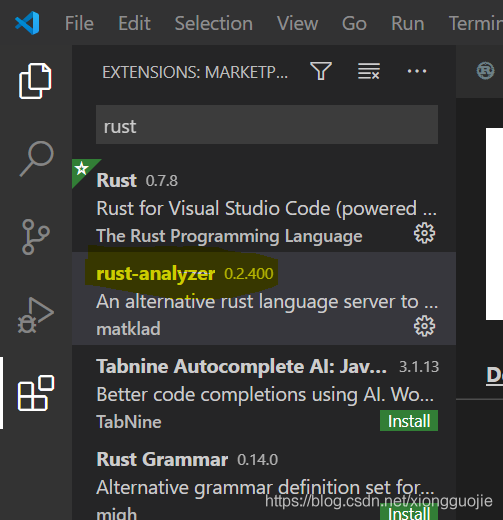This screenshot has width=503, height=520.
Task: Click the extensions search box containing rust
Action: tap(267, 125)
